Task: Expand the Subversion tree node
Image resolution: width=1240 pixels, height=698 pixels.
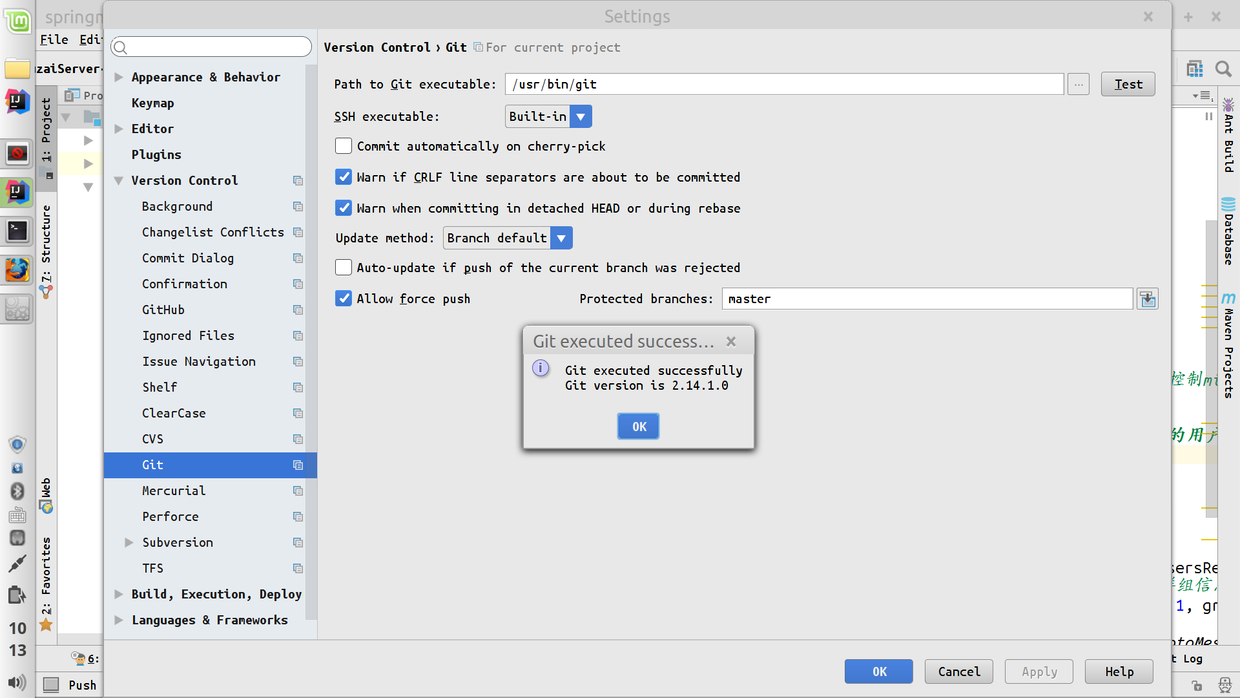Action: [129, 542]
